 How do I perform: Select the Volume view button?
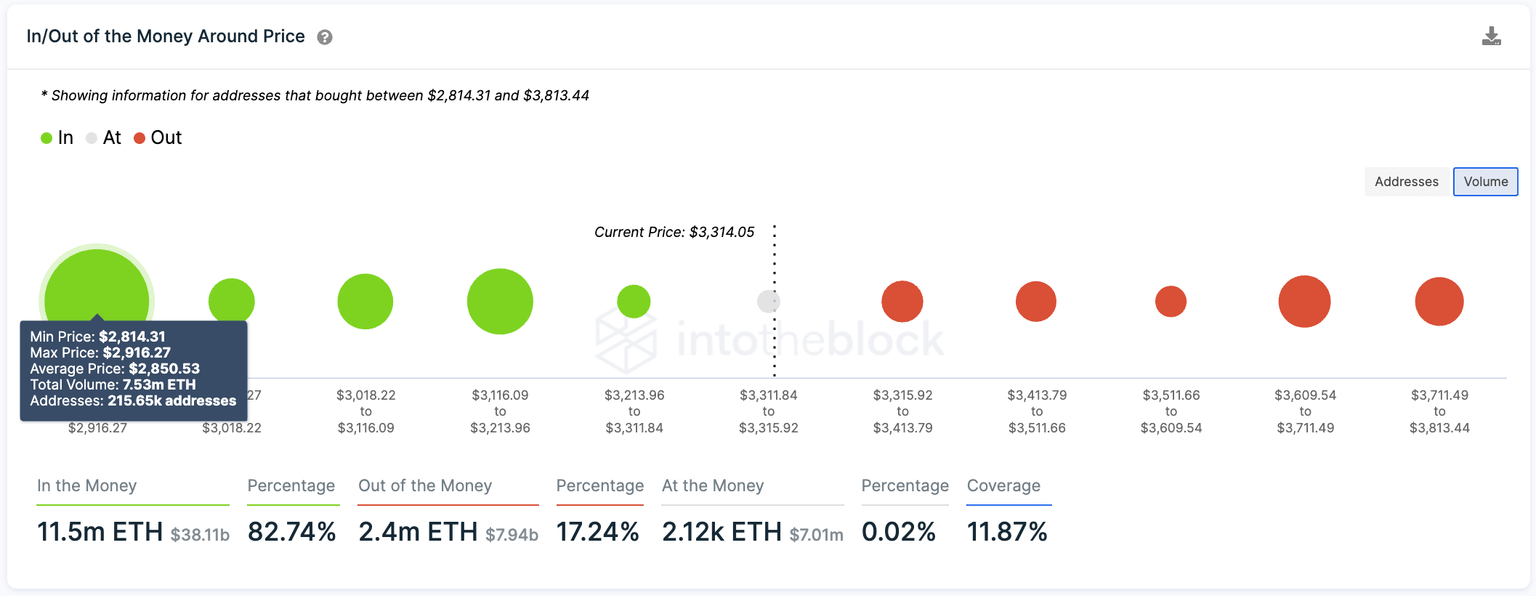pos(1485,182)
